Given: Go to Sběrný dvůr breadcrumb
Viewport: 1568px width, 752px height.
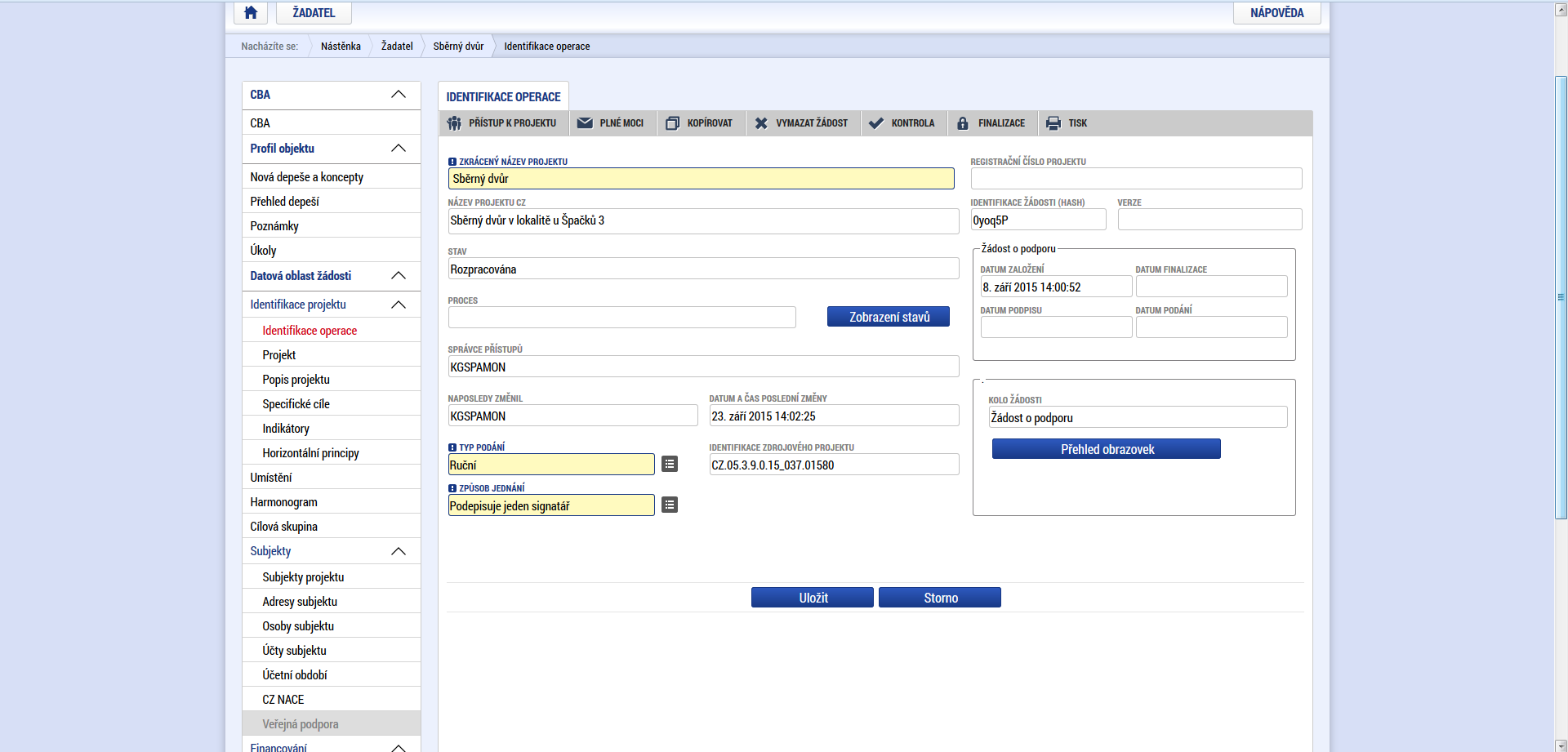Looking at the screenshot, I should (458, 47).
